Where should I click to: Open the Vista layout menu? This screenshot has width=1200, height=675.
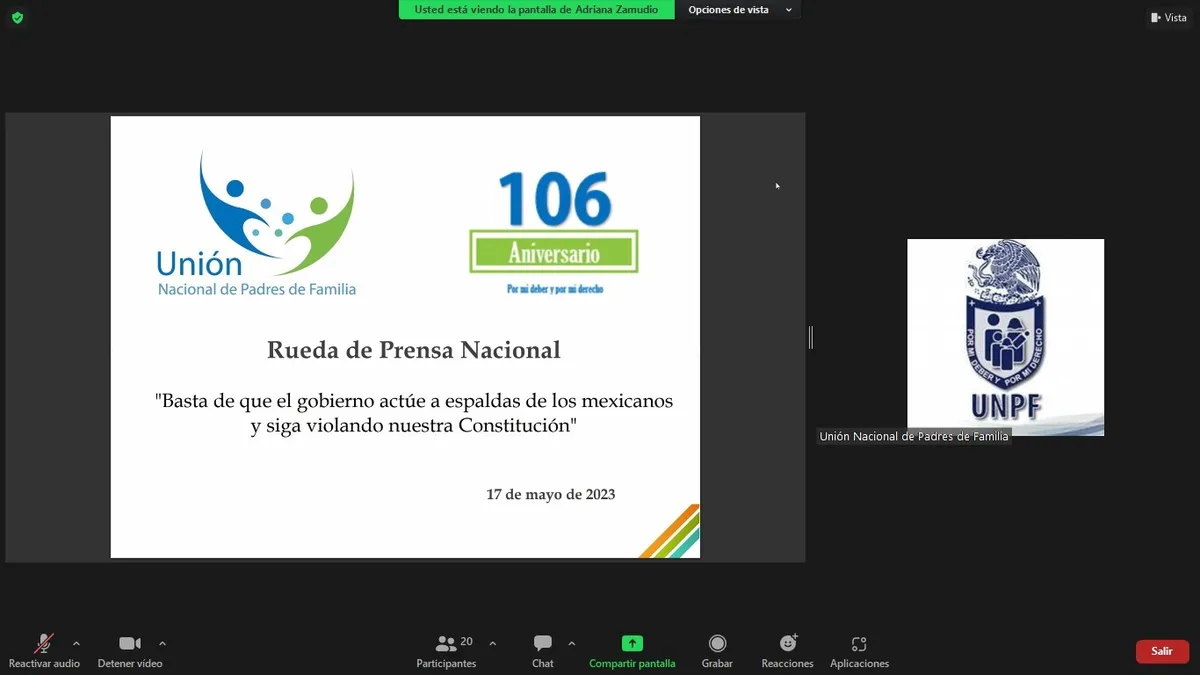(1168, 17)
